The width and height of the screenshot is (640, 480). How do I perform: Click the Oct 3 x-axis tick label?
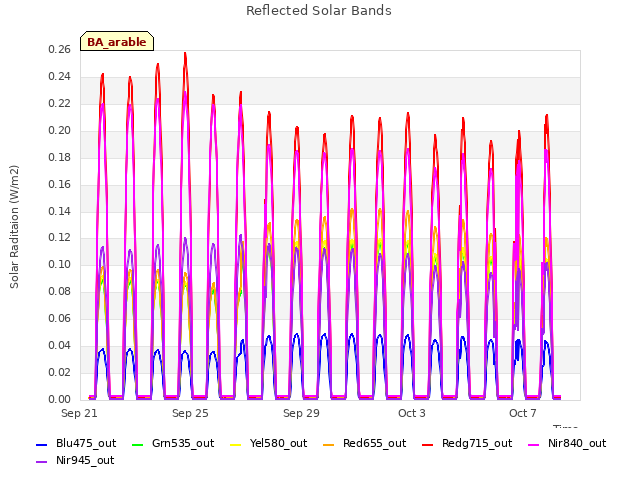(412, 413)
